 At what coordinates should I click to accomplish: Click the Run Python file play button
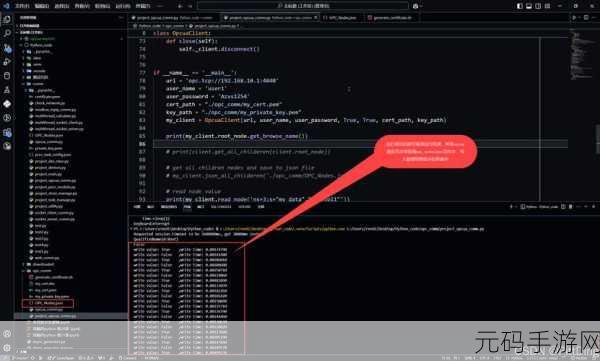tap(574, 18)
